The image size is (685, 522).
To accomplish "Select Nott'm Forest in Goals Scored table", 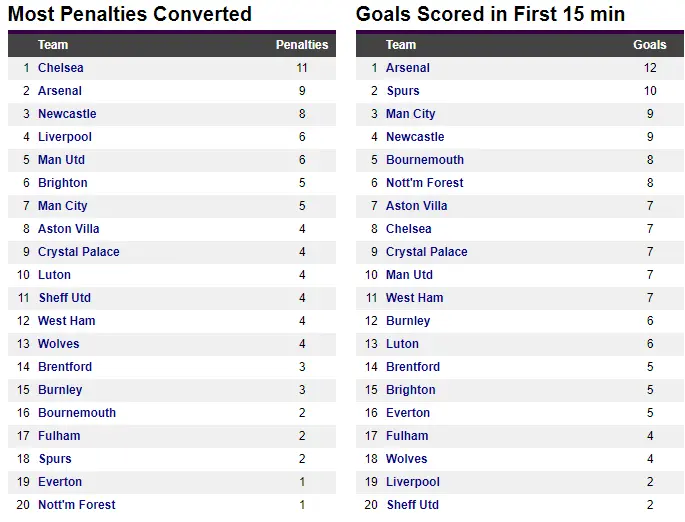I will 425,183.
